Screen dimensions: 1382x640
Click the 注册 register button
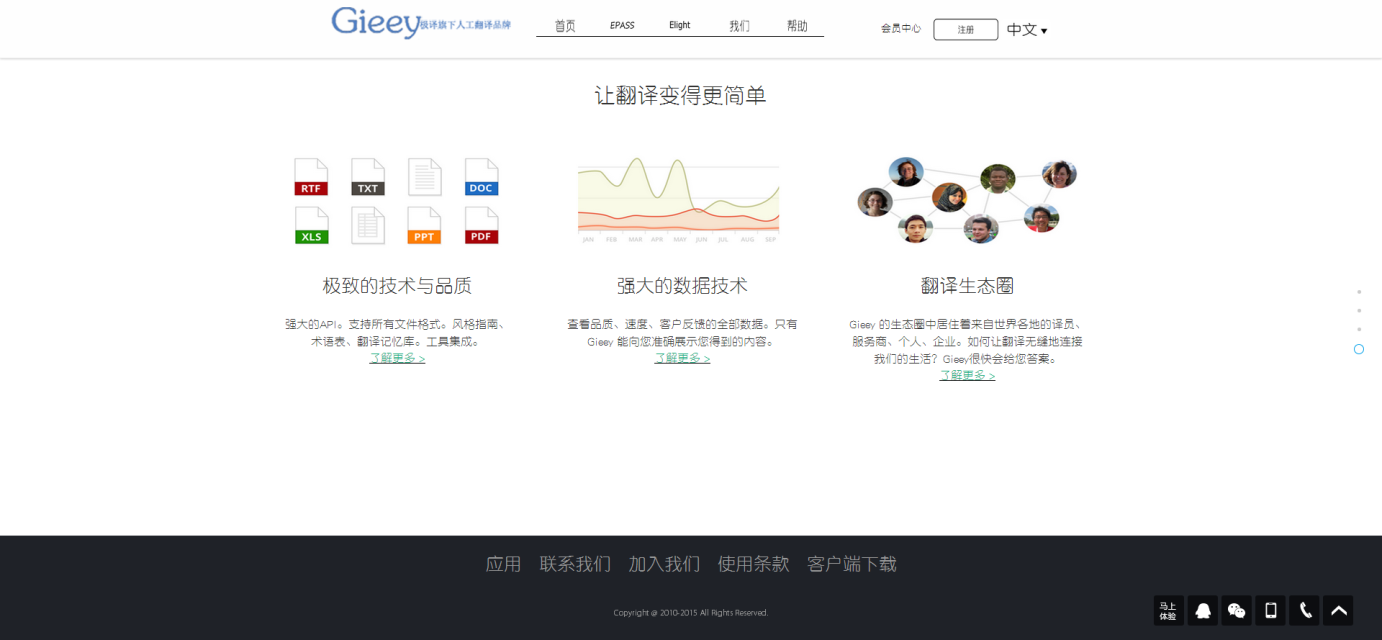click(x=965, y=30)
